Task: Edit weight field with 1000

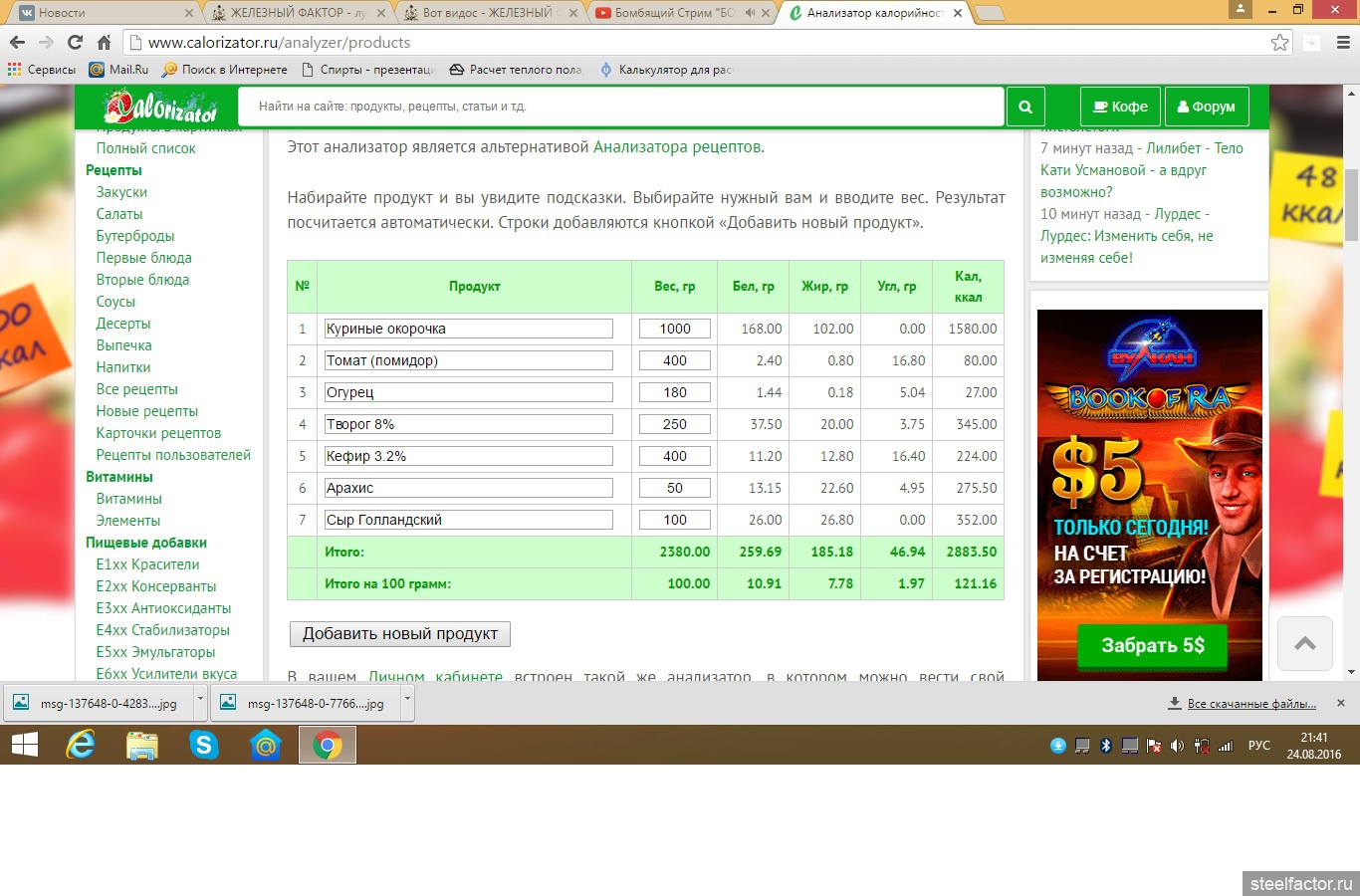Action: click(x=675, y=329)
